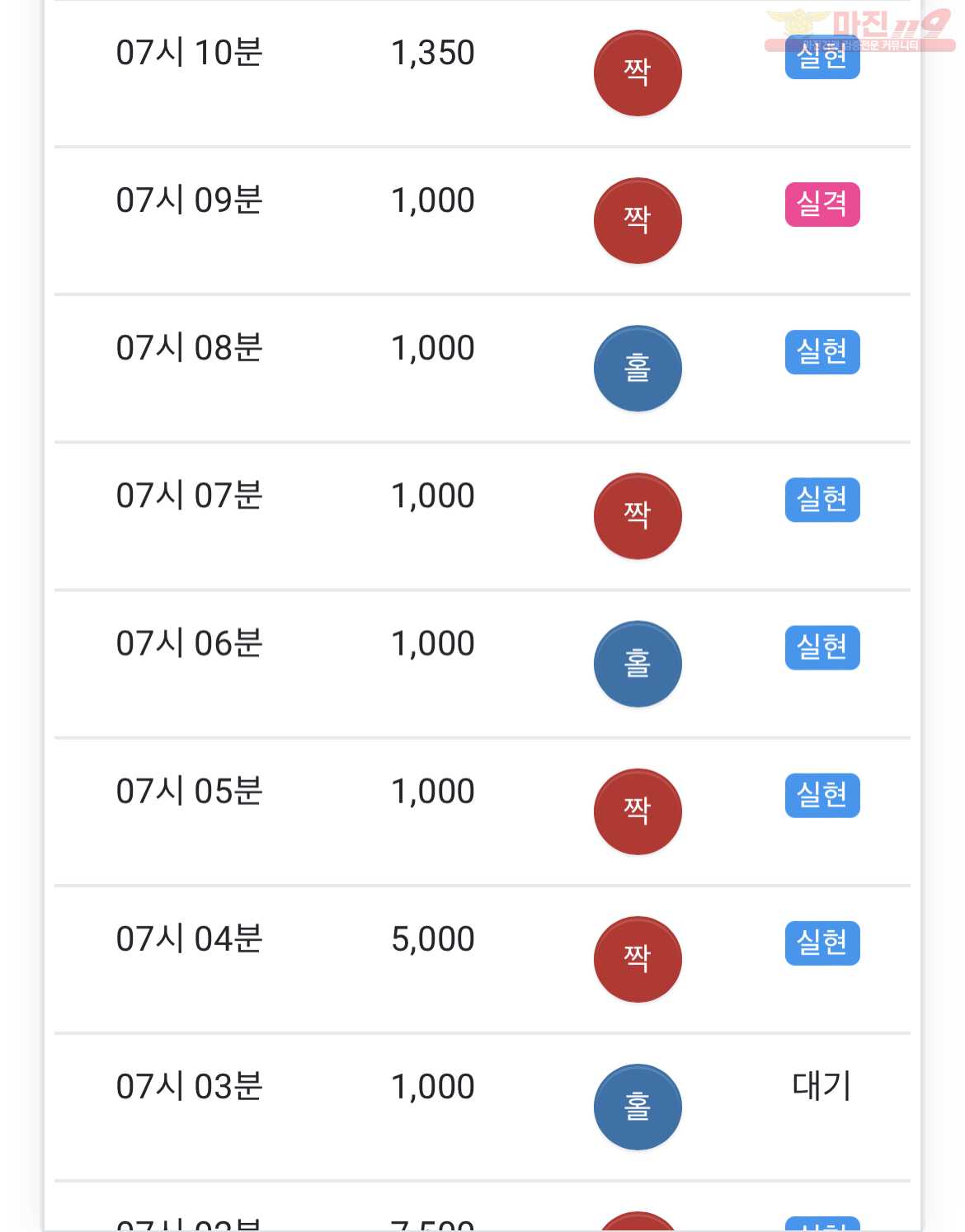Click the red 짝 circle for 07시 09분
The height and width of the screenshot is (1232, 965).
638,220
